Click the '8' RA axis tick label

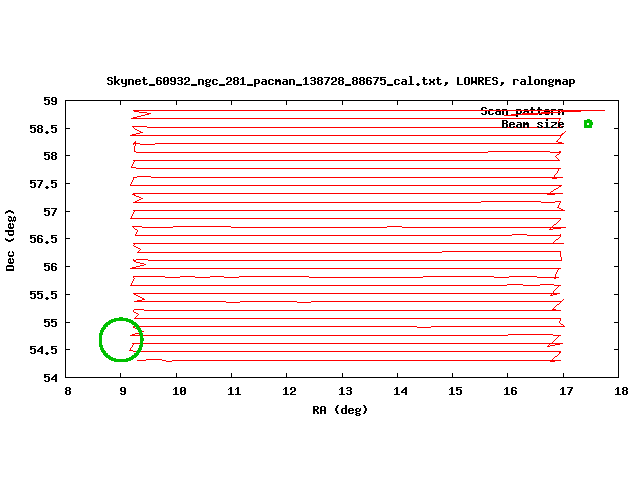(68, 391)
